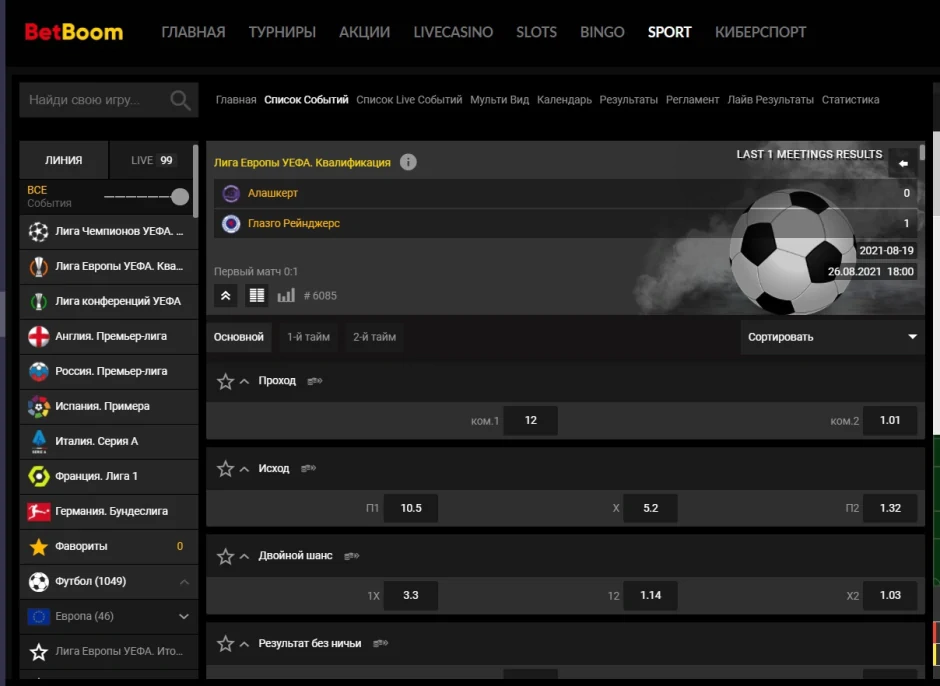Viewport: 940px width, 686px height.
Task: Click the search magnifier icon
Action: [x=180, y=100]
